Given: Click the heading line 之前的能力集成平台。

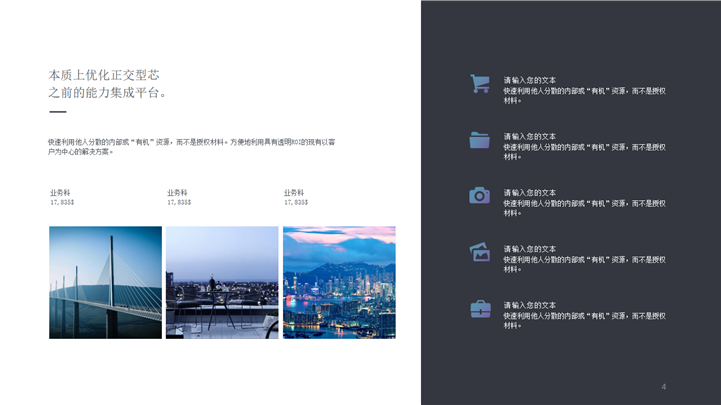Looking at the screenshot, I should (108, 93).
